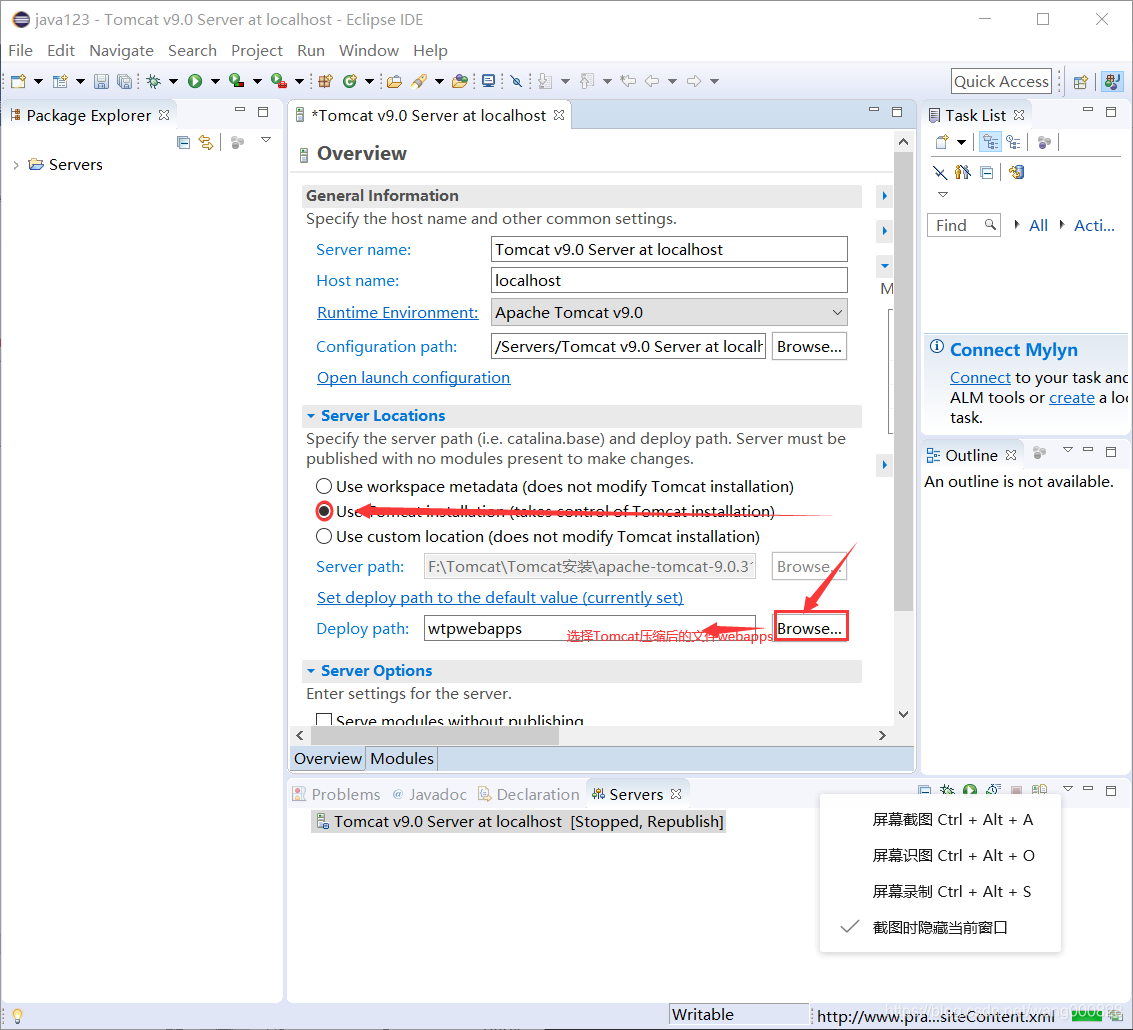This screenshot has width=1133, height=1030.
Task: Switch to the Javadoc view tab
Action: pyautogui.click(x=429, y=794)
